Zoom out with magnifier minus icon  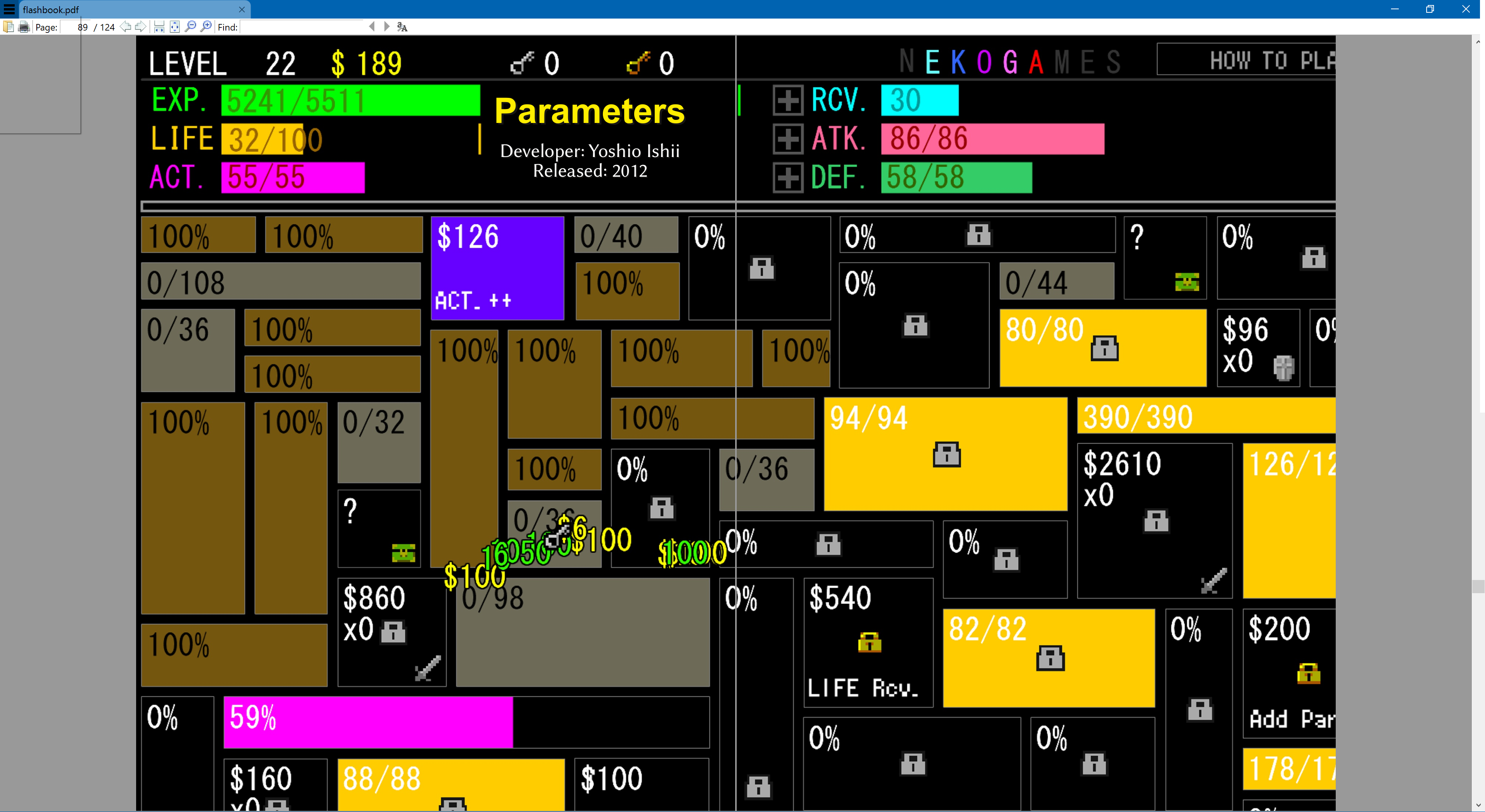coord(190,27)
